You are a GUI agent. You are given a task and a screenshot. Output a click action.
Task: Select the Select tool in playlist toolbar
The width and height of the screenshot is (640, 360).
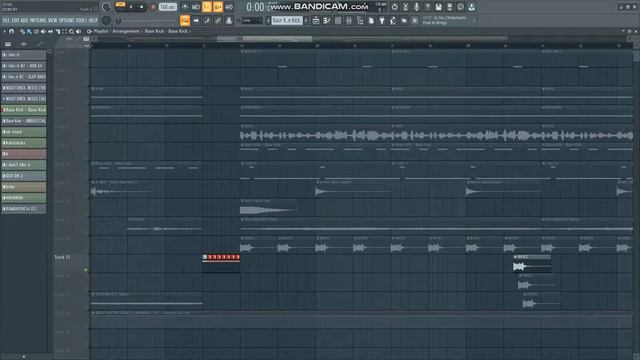click(64, 31)
